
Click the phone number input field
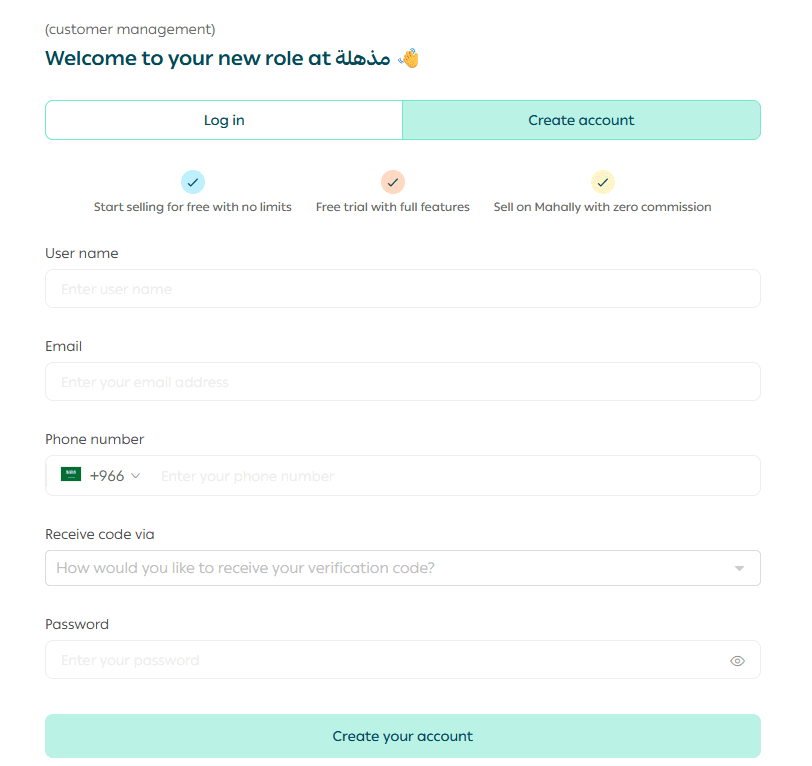tap(455, 476)
